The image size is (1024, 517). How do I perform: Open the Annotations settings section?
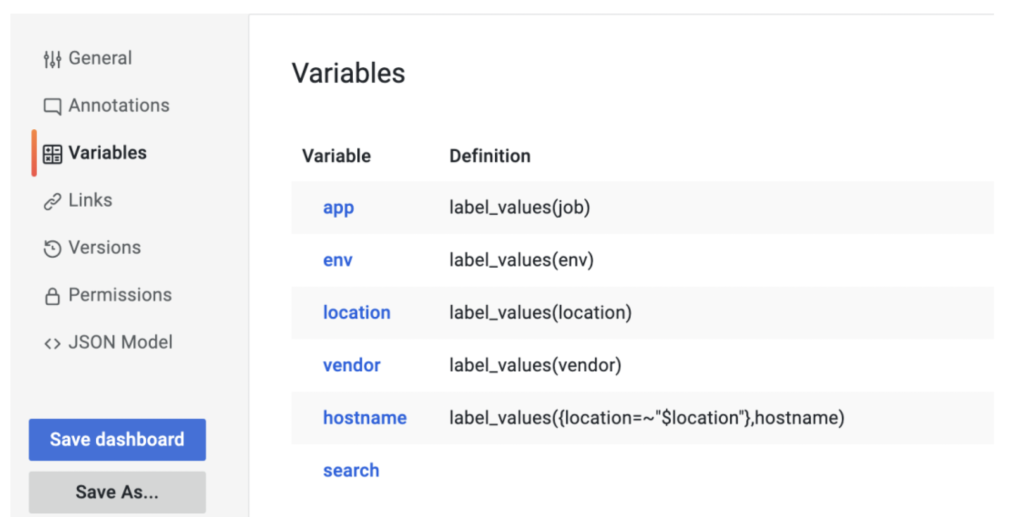coord(118,105)
